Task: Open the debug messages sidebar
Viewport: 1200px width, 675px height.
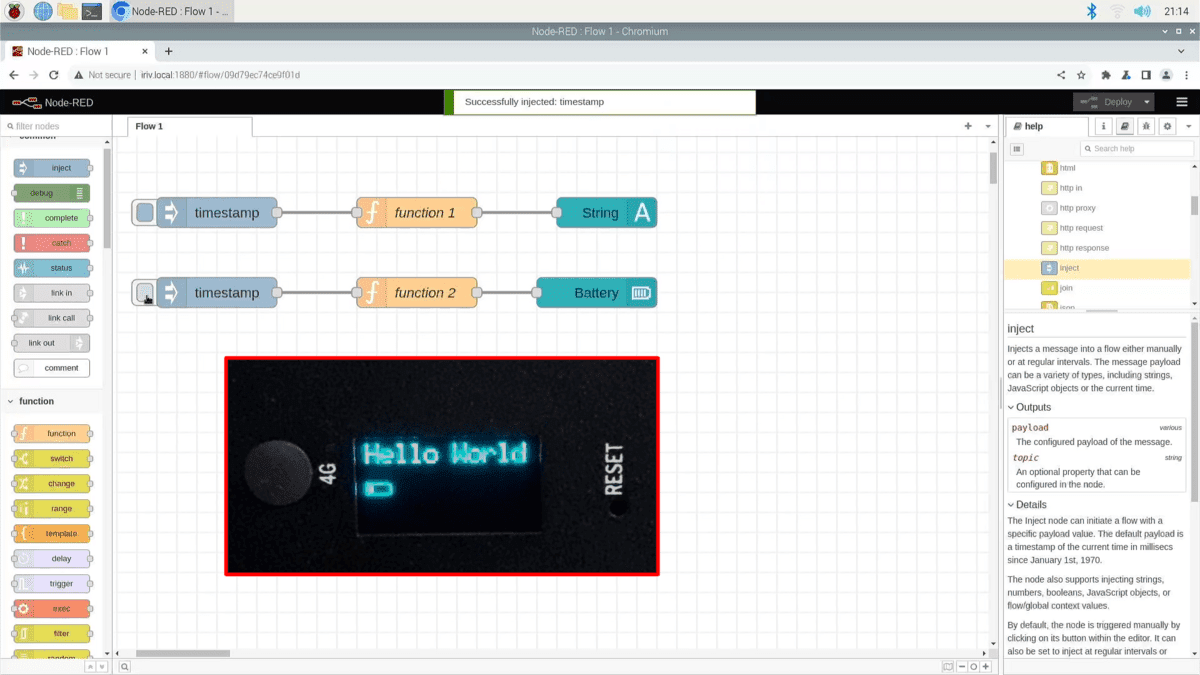Action: point(1147,125)
